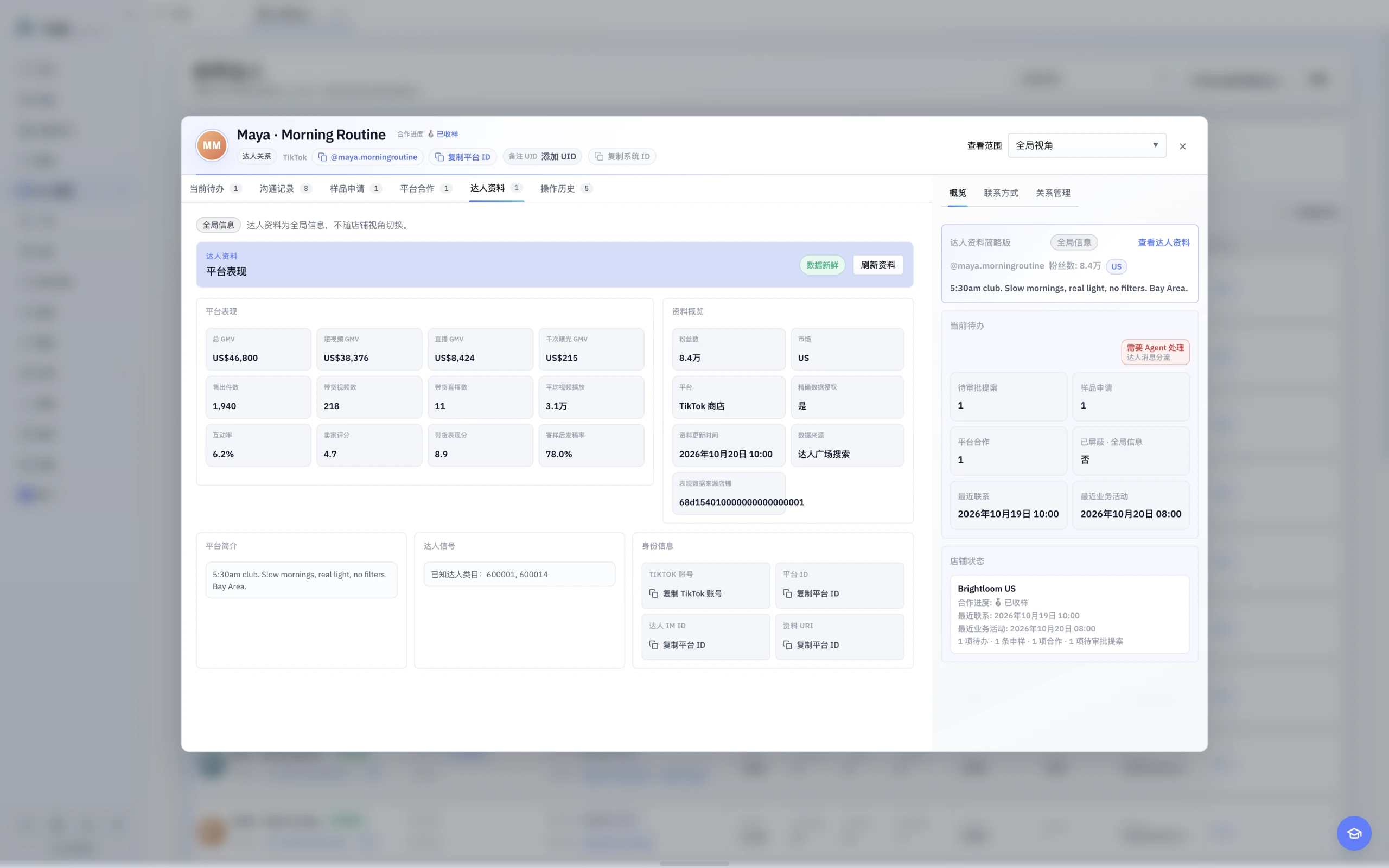Screen dimensions: 1389x868
Task: Open the Brightloom US store card
Action: 1069,614
